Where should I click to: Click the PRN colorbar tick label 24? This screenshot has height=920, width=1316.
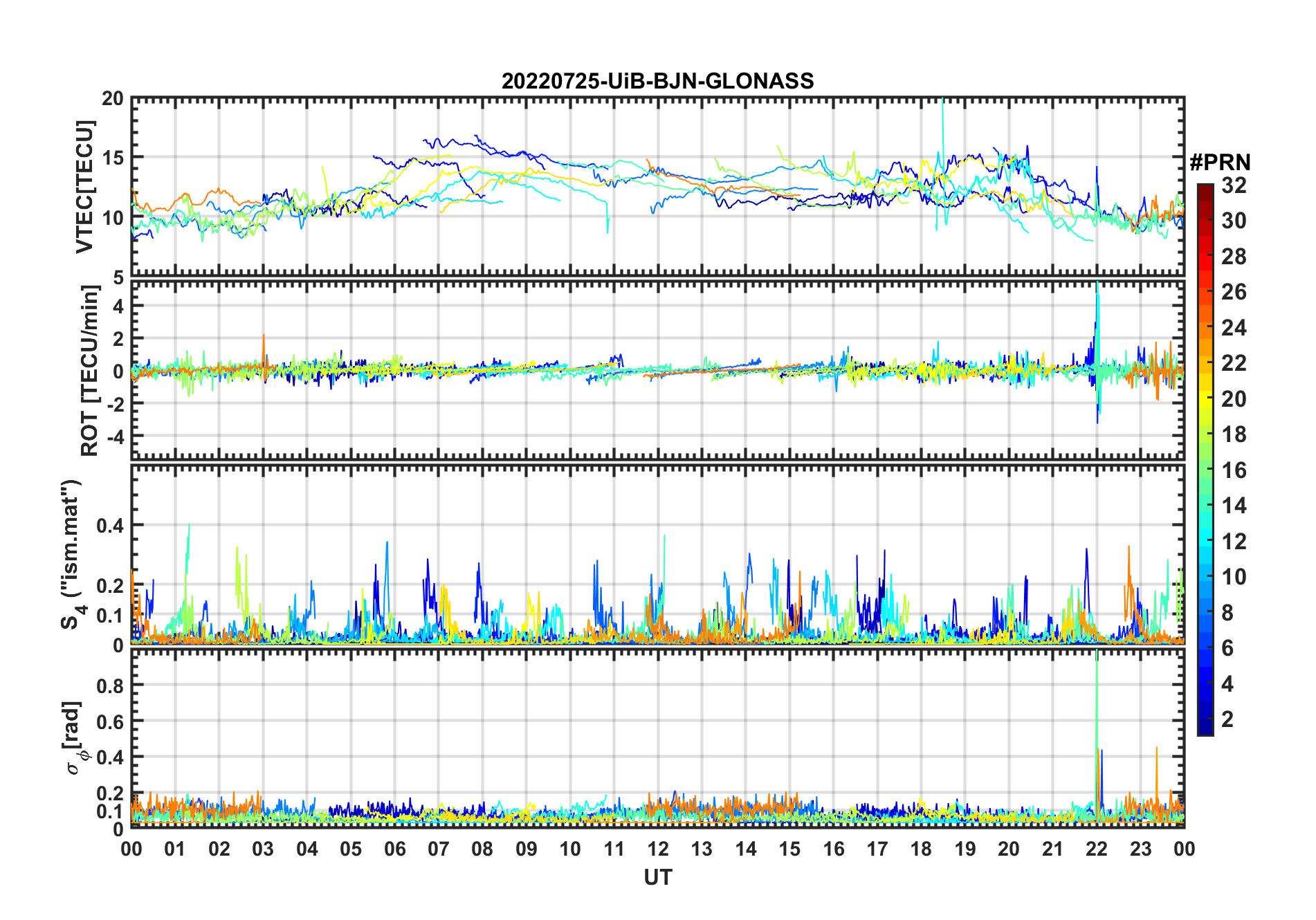(x=1234, y=328)
